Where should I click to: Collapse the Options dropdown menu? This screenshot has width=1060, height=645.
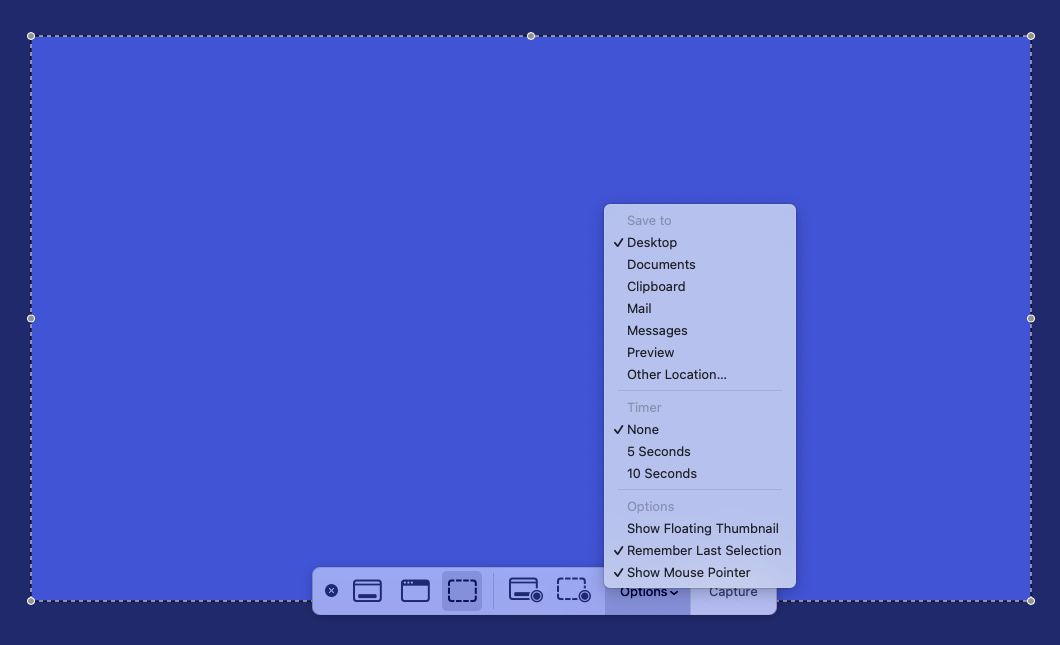(647, 593)
